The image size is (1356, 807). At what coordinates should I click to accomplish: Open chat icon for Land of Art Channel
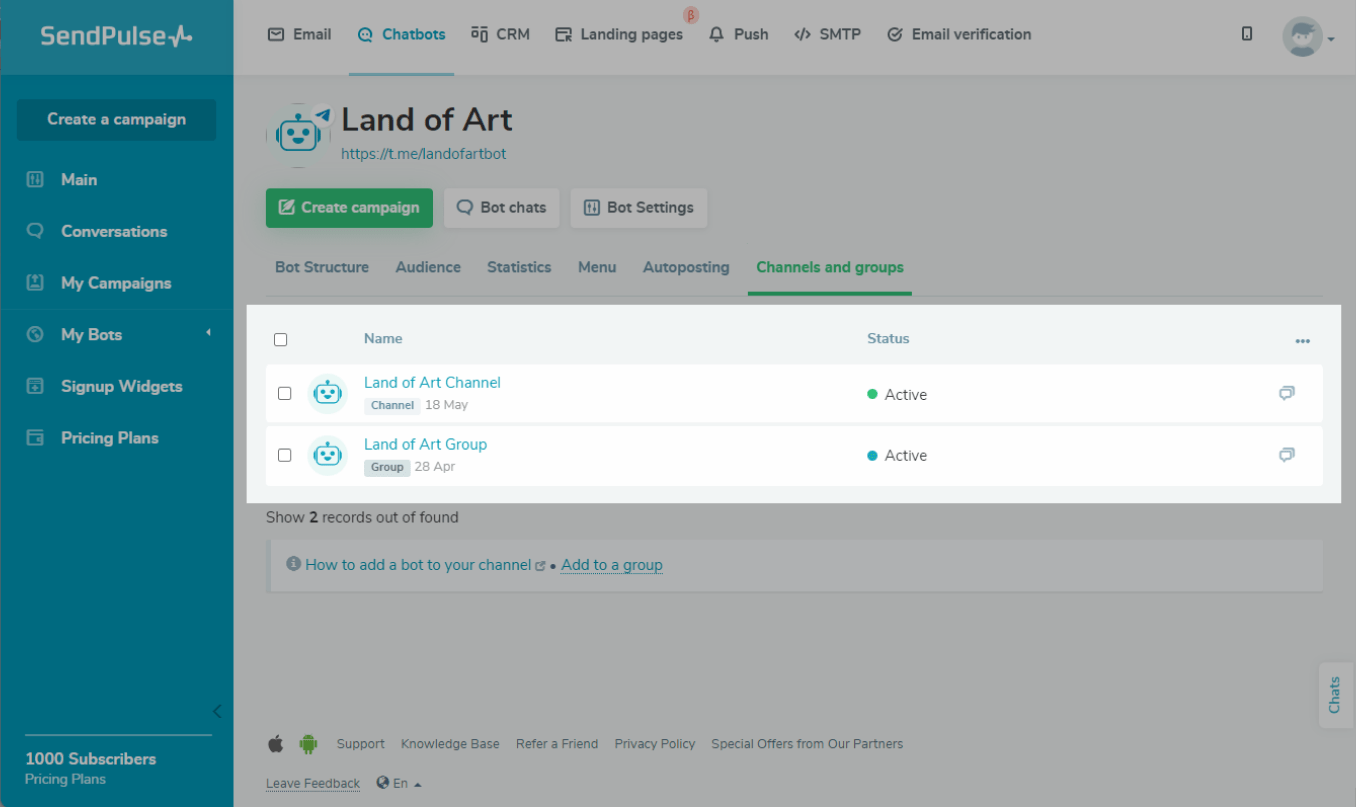1286,393
